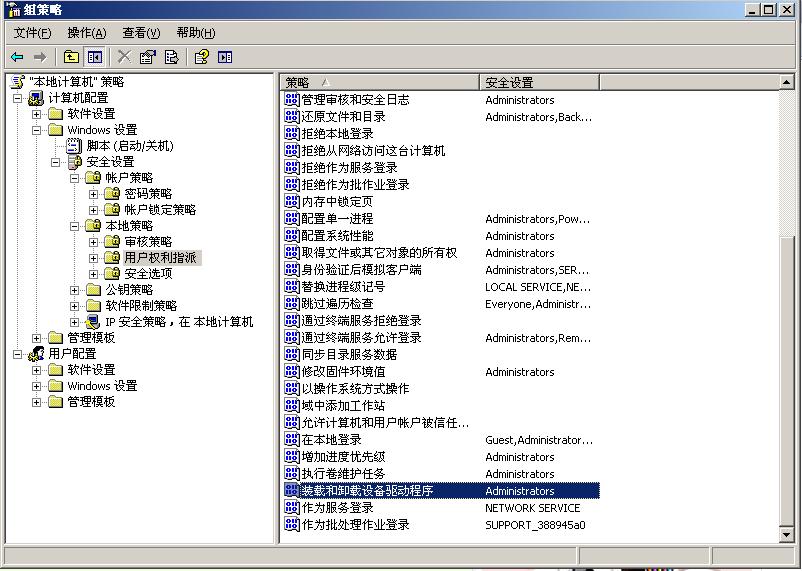This screenshot has width=802, height=571.
Task: Click the scrollbar down arrow
Action: pos(787,535)
